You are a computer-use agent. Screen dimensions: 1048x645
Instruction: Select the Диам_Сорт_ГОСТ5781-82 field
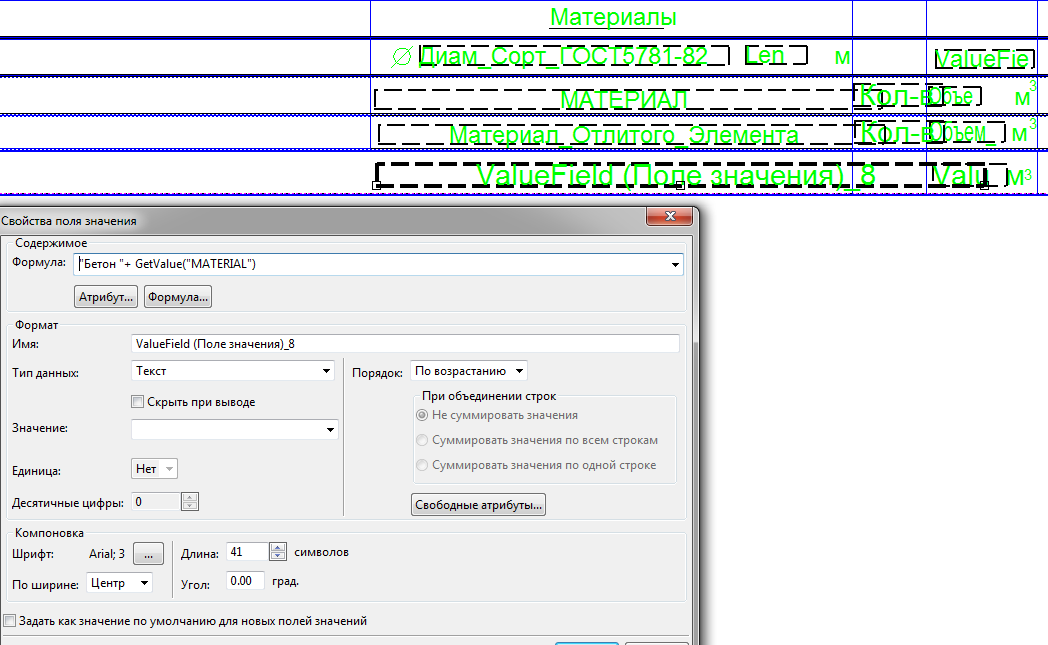562,56
